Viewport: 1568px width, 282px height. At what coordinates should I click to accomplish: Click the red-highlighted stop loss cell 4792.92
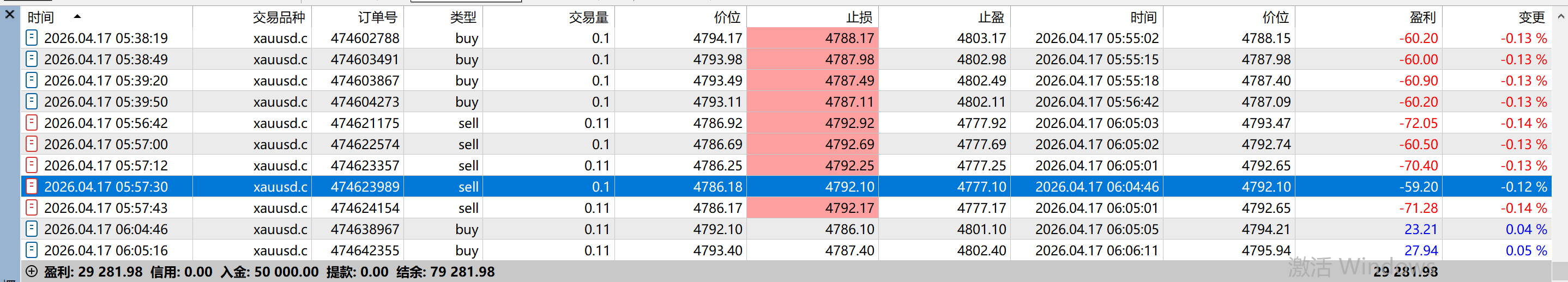click(x=812, y=123)
